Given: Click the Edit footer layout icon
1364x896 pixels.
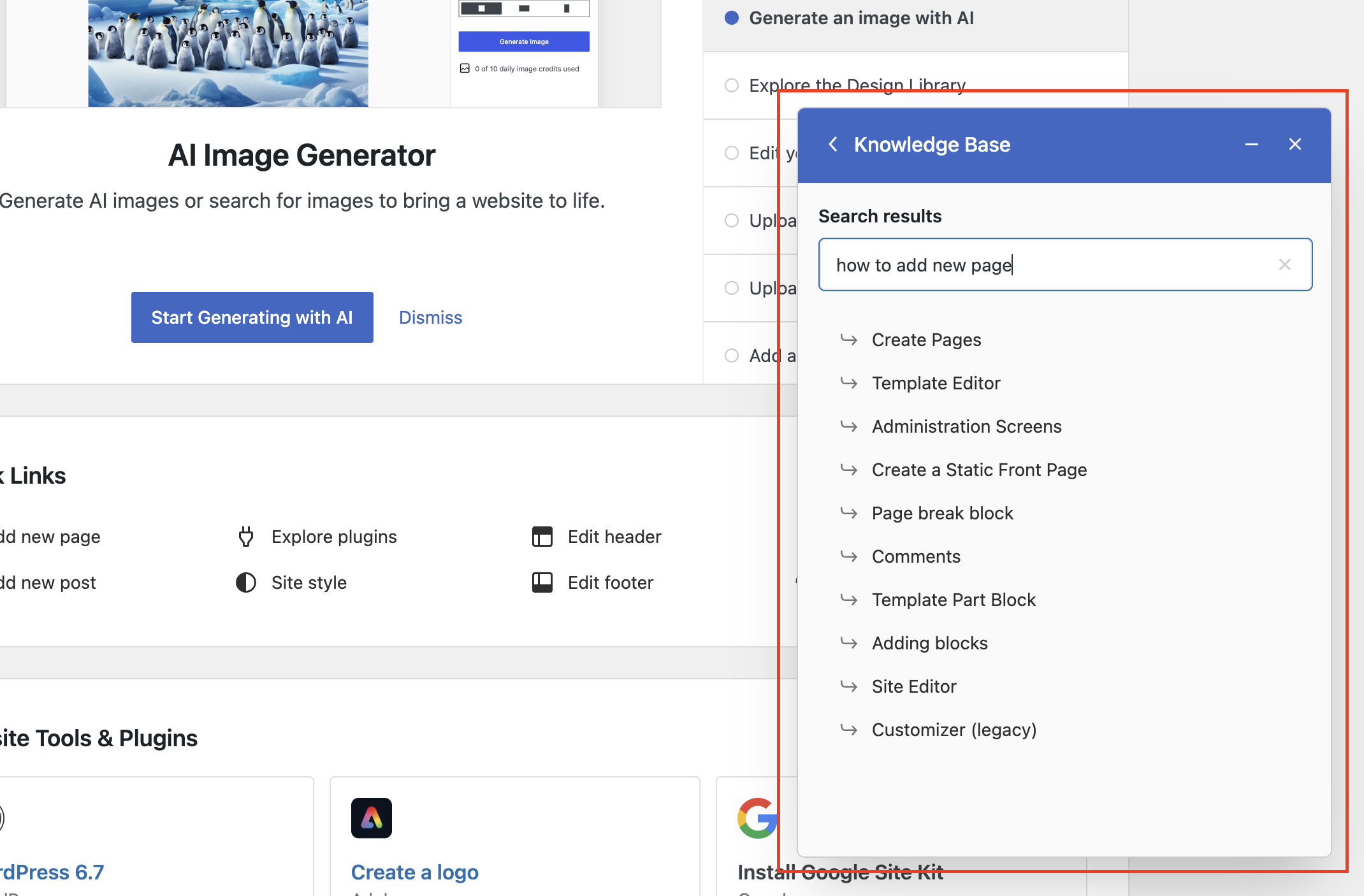Looking at the screenshot, I should point(542,582).
